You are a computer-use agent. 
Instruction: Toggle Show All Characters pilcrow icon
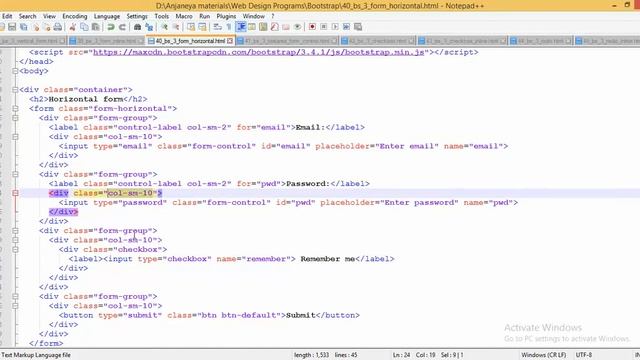[229, 27]
